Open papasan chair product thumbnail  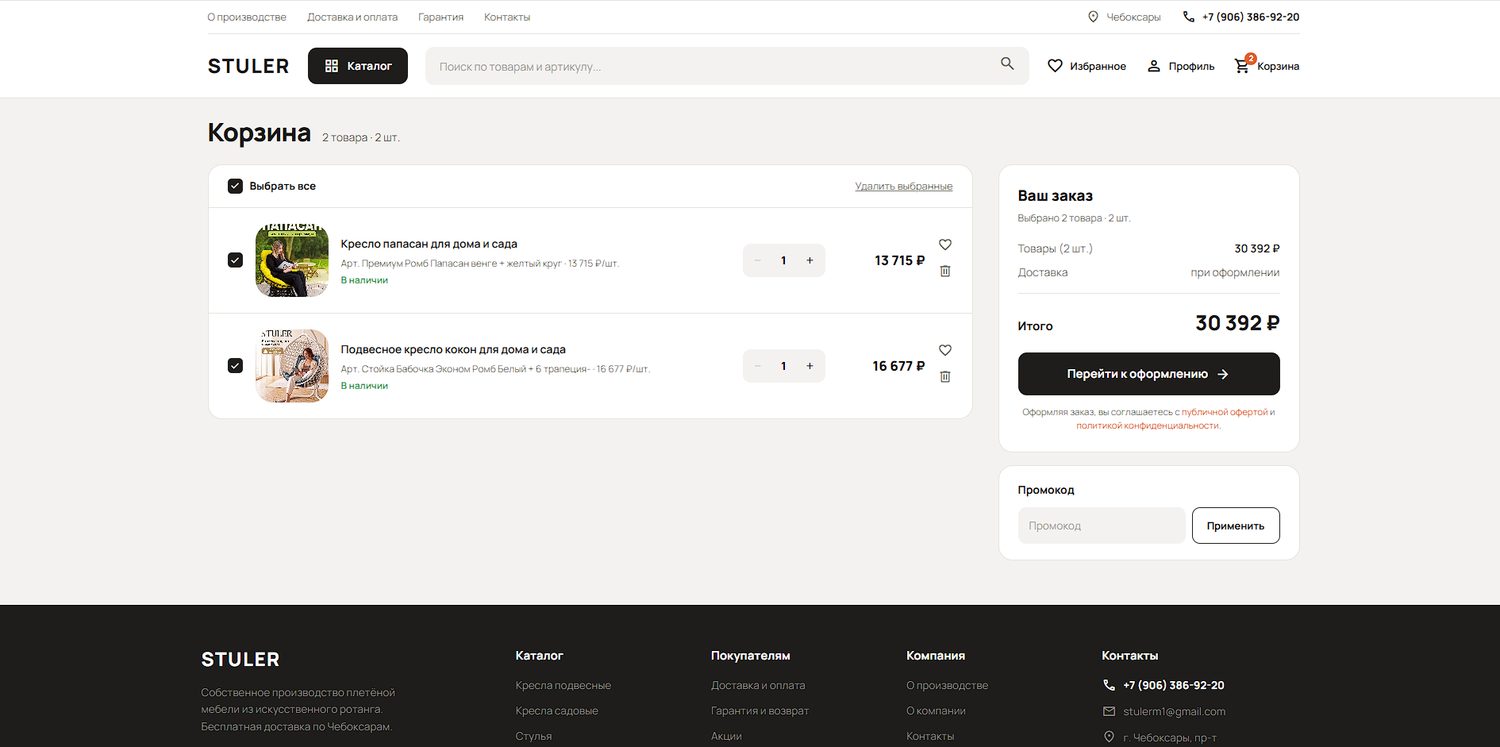pyautogui.click(x=292, y=260)
